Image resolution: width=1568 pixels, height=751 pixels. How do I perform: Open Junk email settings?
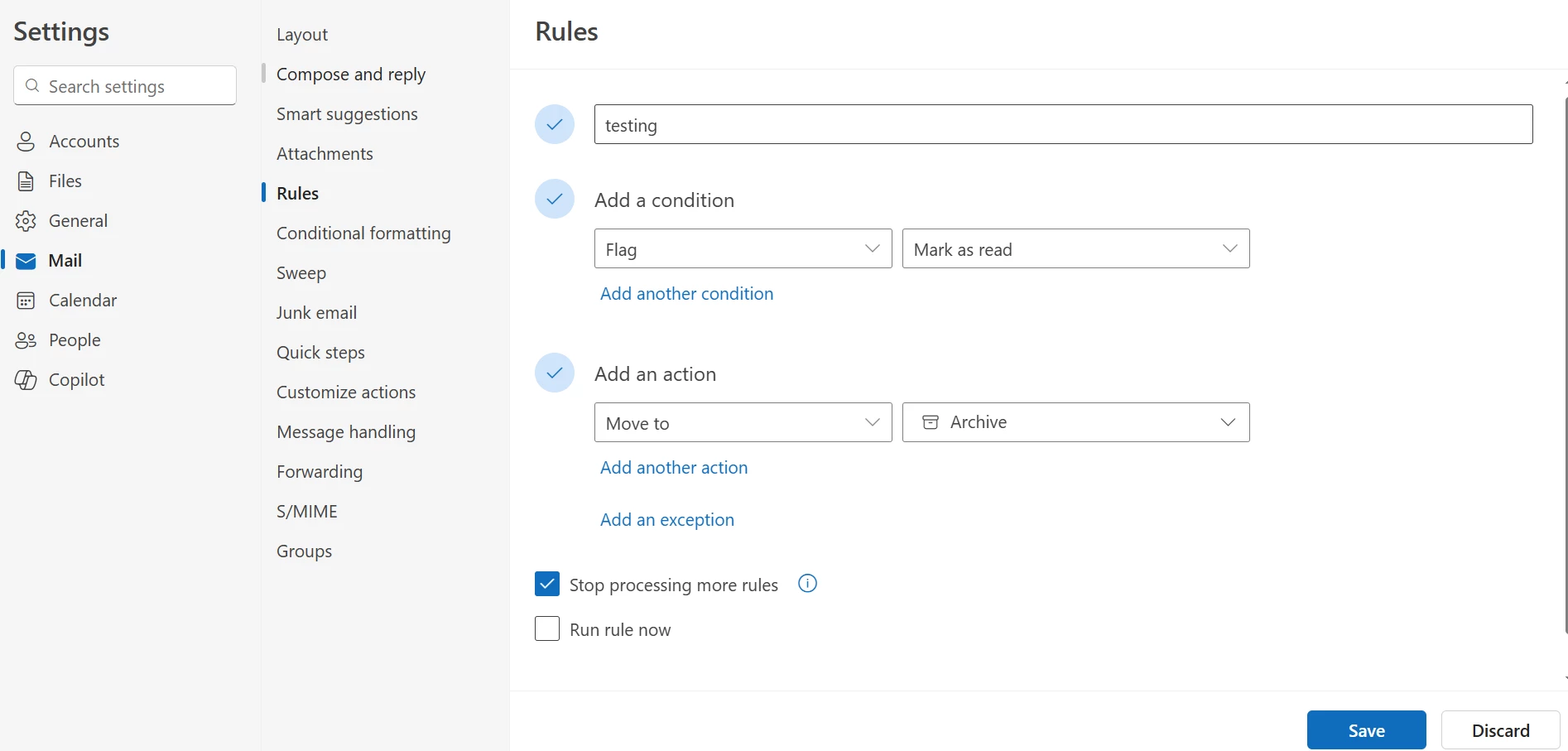(x=317, y=313)
